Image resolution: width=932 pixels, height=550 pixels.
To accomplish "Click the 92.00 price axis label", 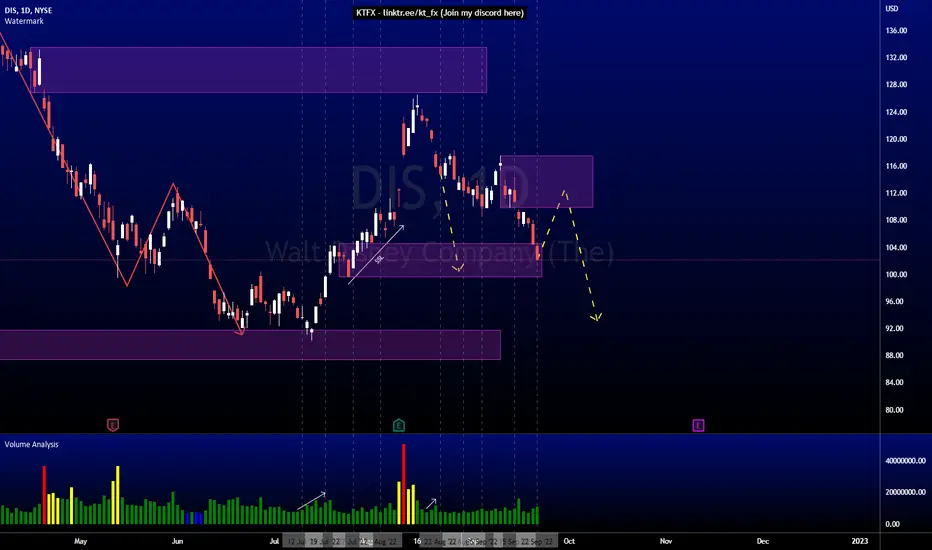I will (x=895, y=328).
